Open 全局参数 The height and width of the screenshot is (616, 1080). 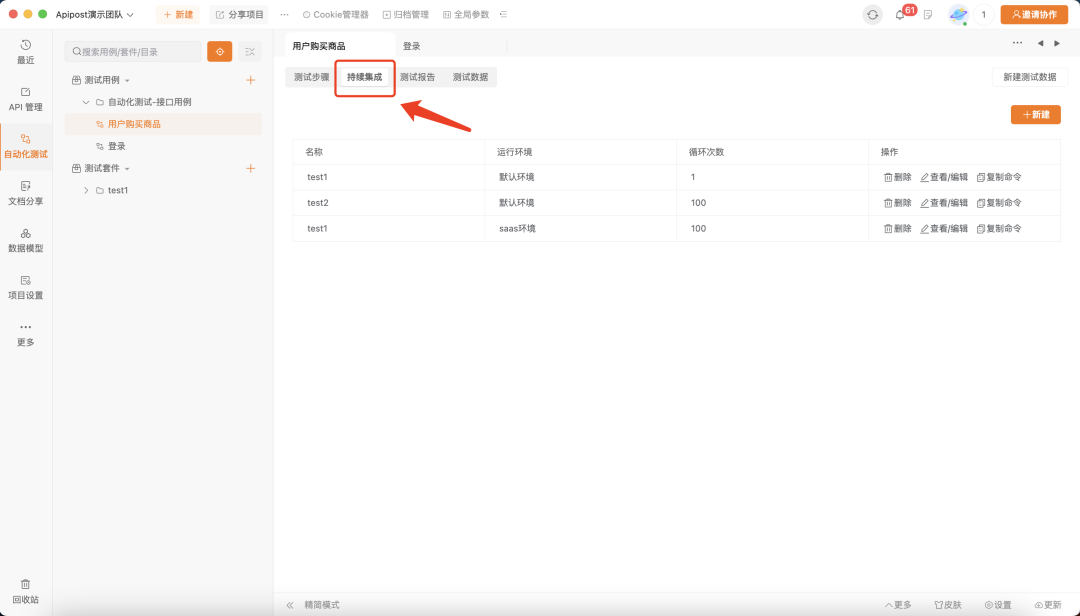[x=466, y=14]
